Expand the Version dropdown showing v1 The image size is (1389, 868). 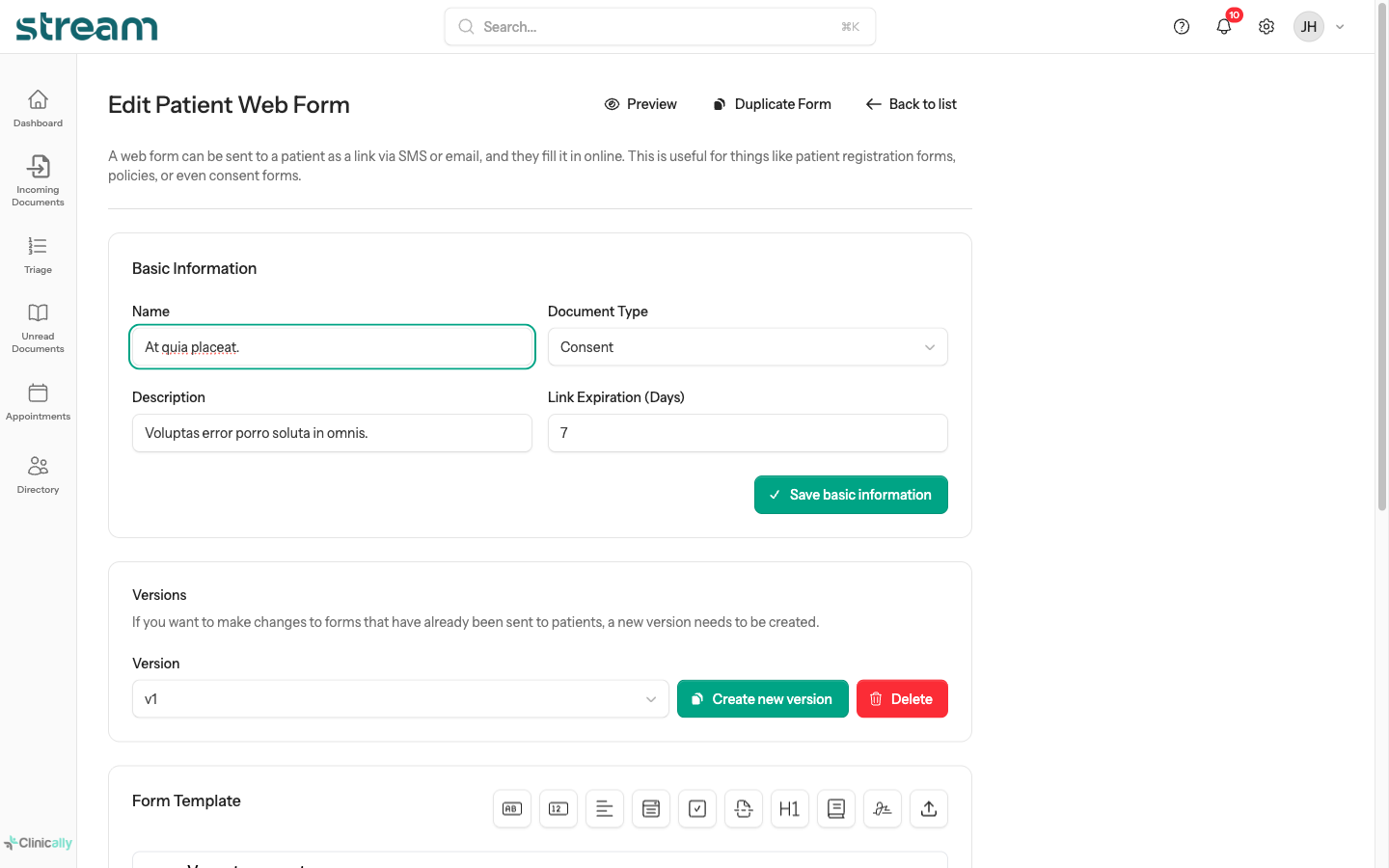[x=400, y=698]
